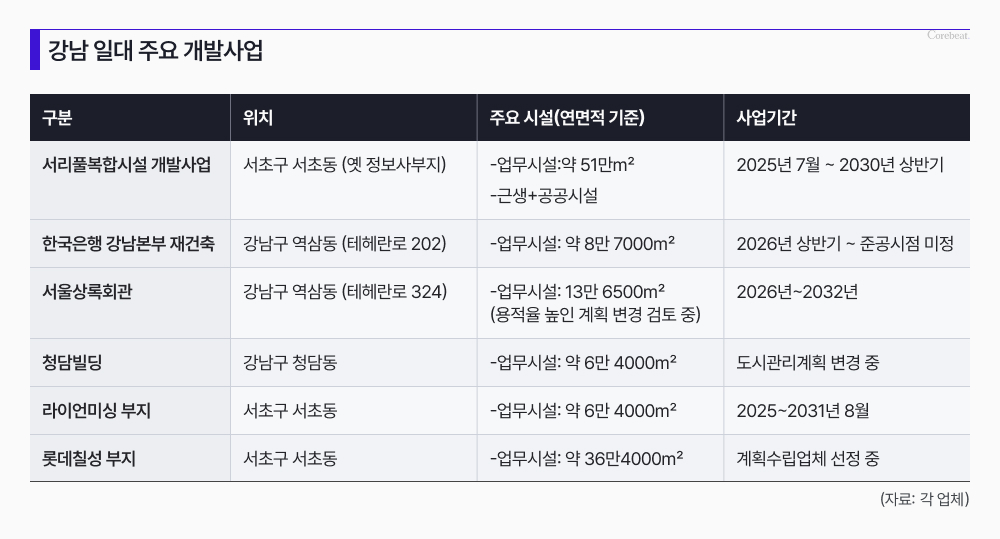The image size is (1000, 539).
Task: Select the '라이언미싱 부지' row label
Action: (x=96, y=410)
